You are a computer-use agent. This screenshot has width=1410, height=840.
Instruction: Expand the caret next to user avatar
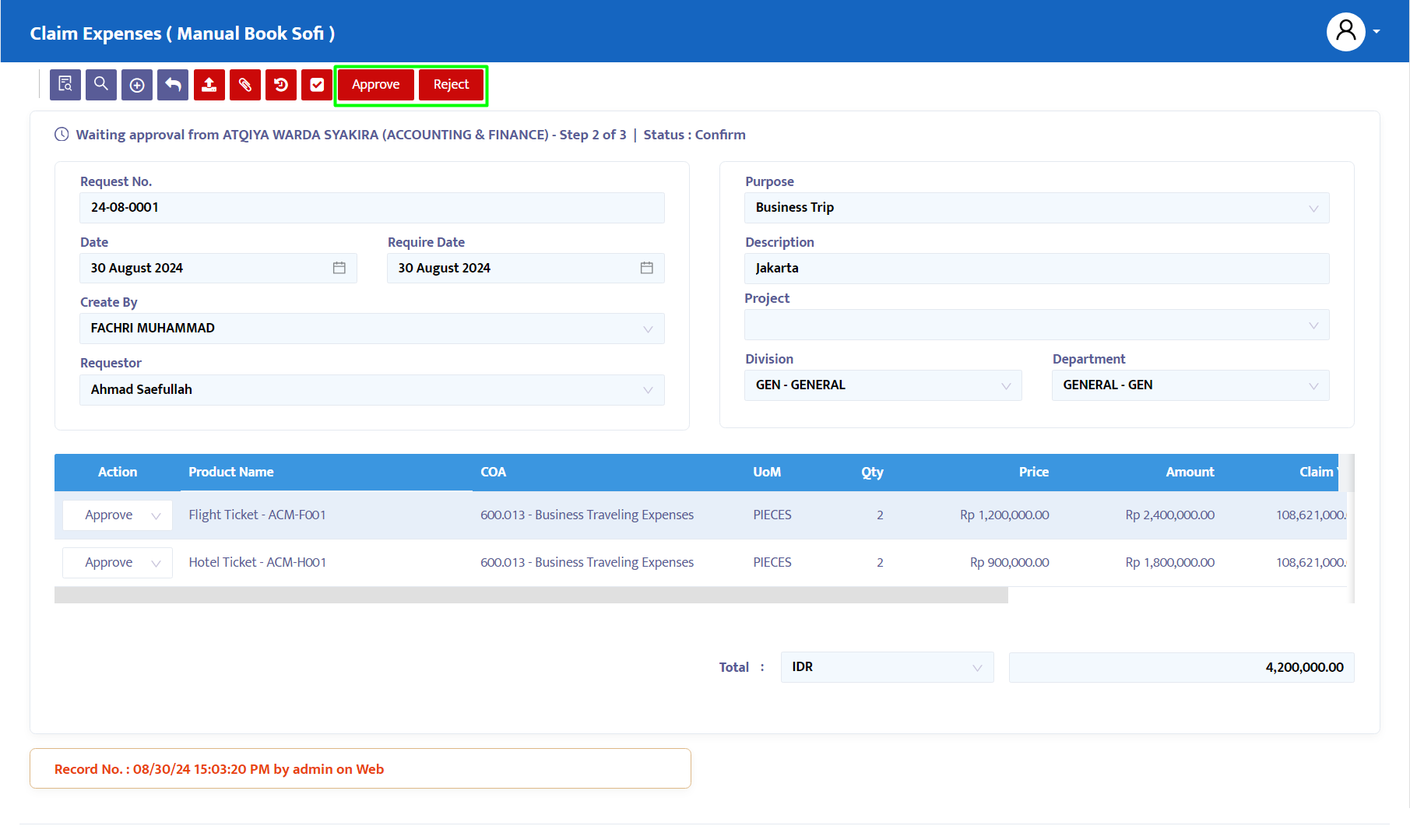click(1377, 32)
